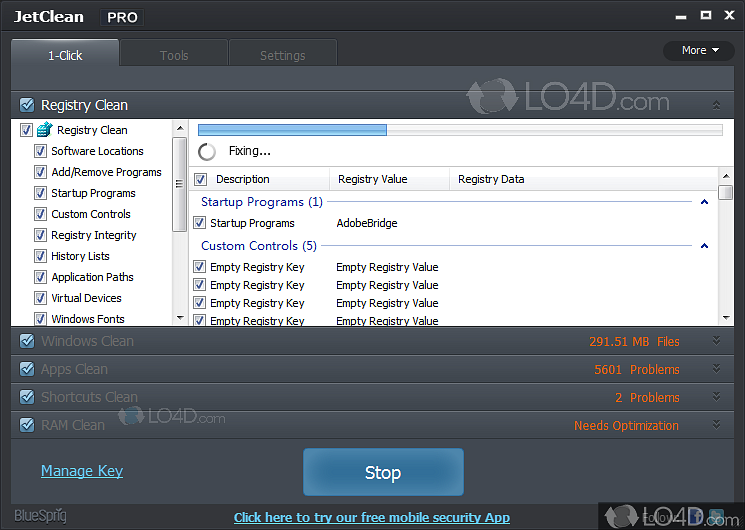The image size is (745, 530).
Task: Uncheck the Registry Clean tree root checkbox
Action: [x=27, y=130]
